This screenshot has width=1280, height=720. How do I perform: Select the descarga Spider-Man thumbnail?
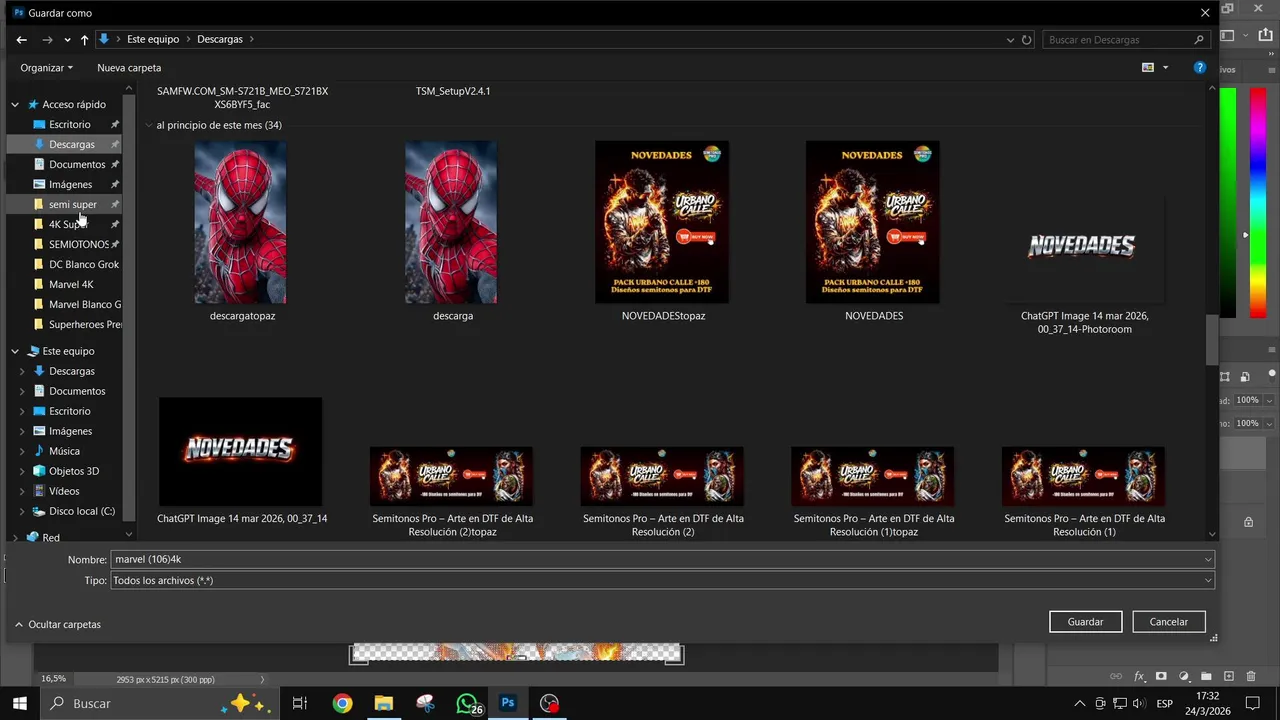(x=451, y=222)
